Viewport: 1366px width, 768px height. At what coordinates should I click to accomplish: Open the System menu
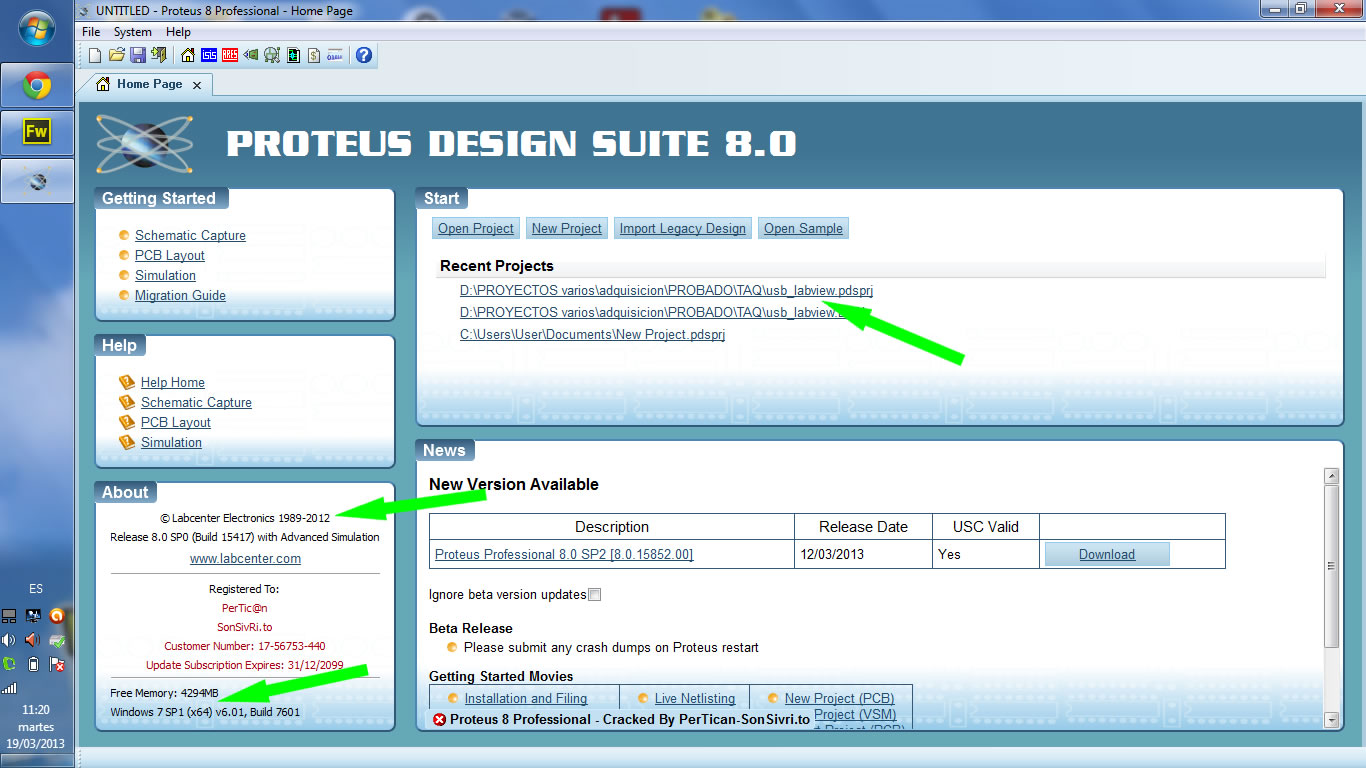pyautogui.click(x=133, y=32)
